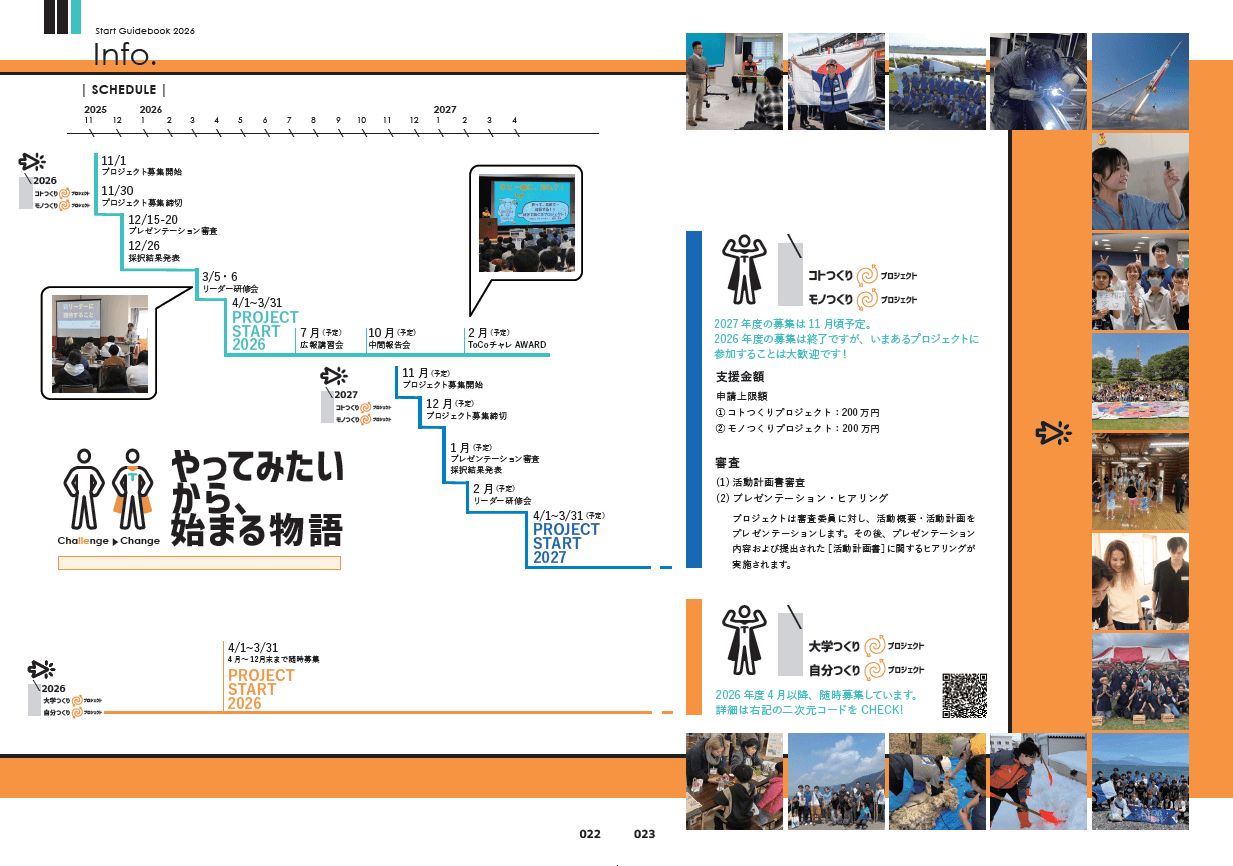Click the blue vertical bar beside 支援金額
This screenshot has height=866, width=1233.
pos(693,400)
